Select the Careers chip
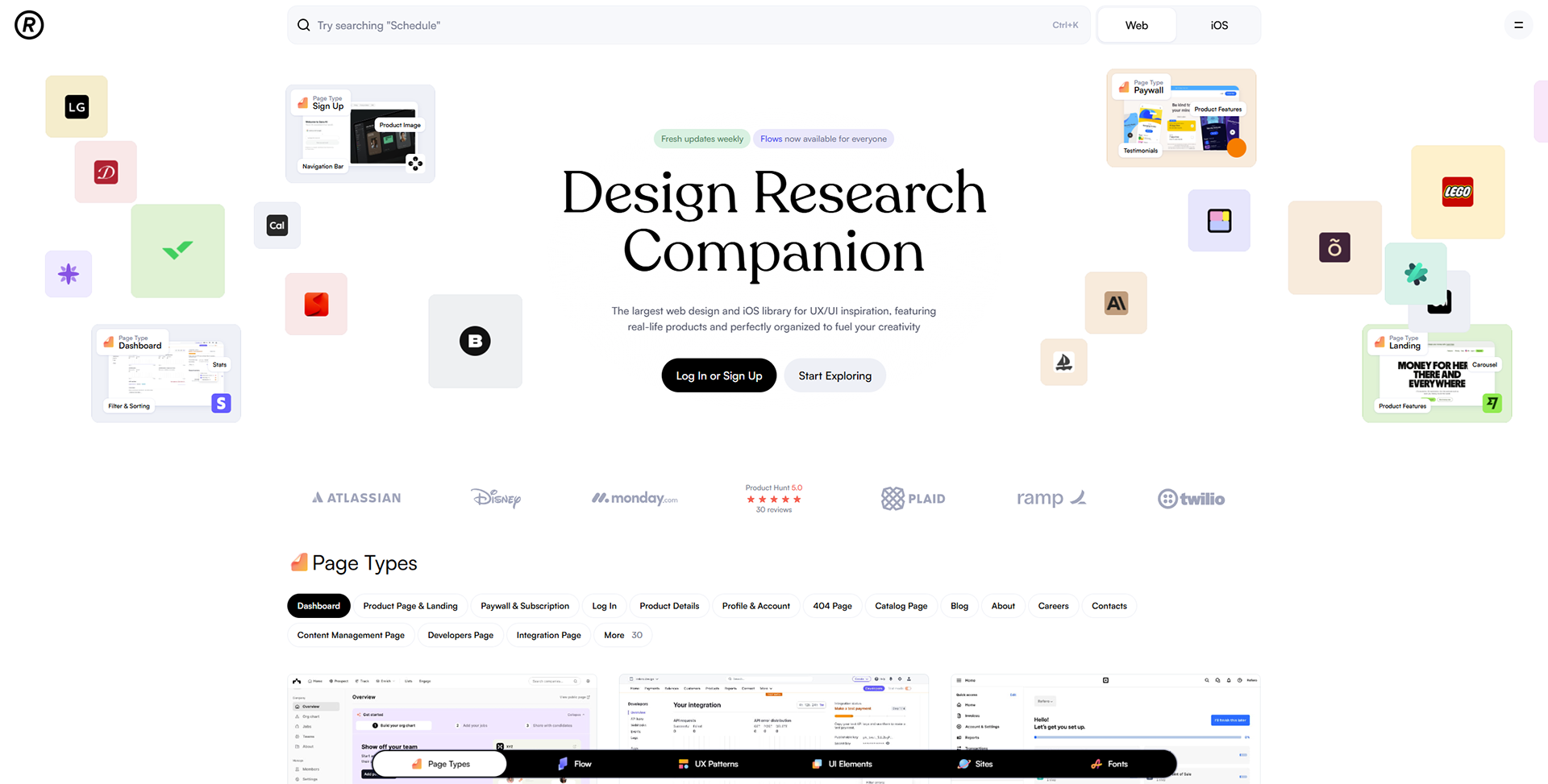The image size is (1548, 784). [x=1054, y=606]
